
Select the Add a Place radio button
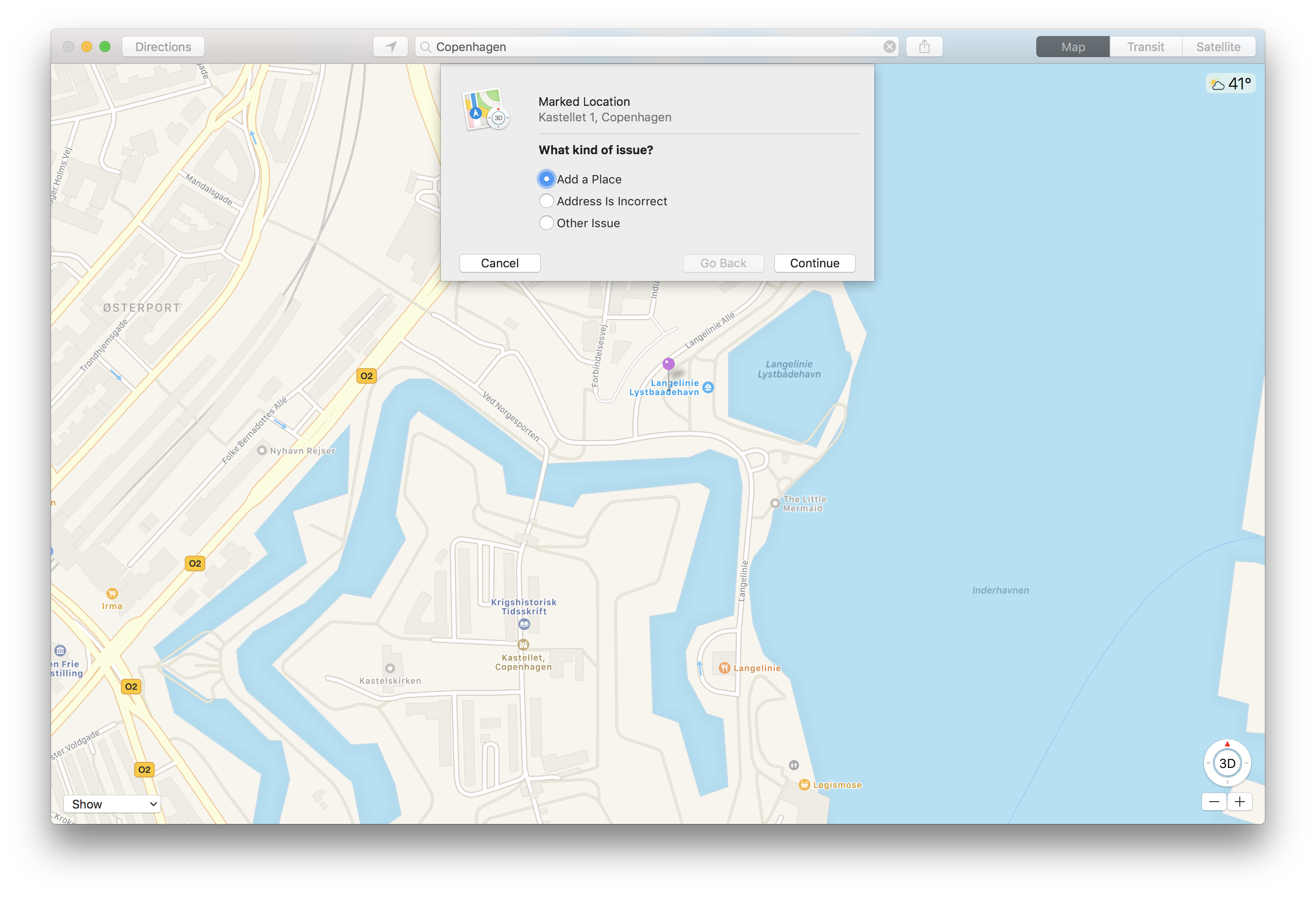pos(546,179)
